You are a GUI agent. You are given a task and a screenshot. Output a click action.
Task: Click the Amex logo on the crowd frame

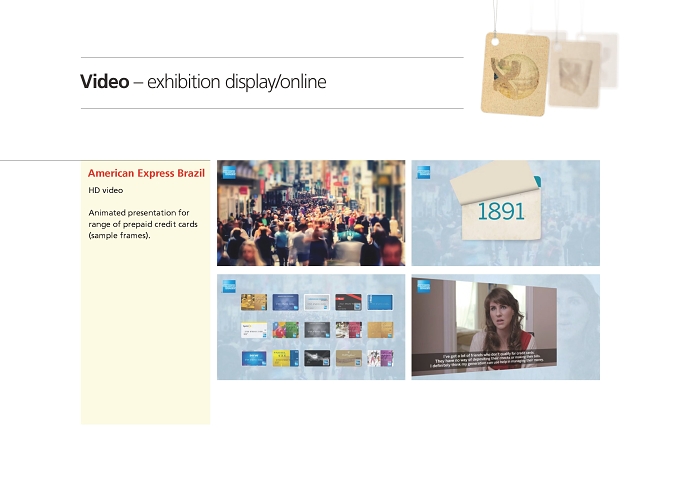pos(229,172)
